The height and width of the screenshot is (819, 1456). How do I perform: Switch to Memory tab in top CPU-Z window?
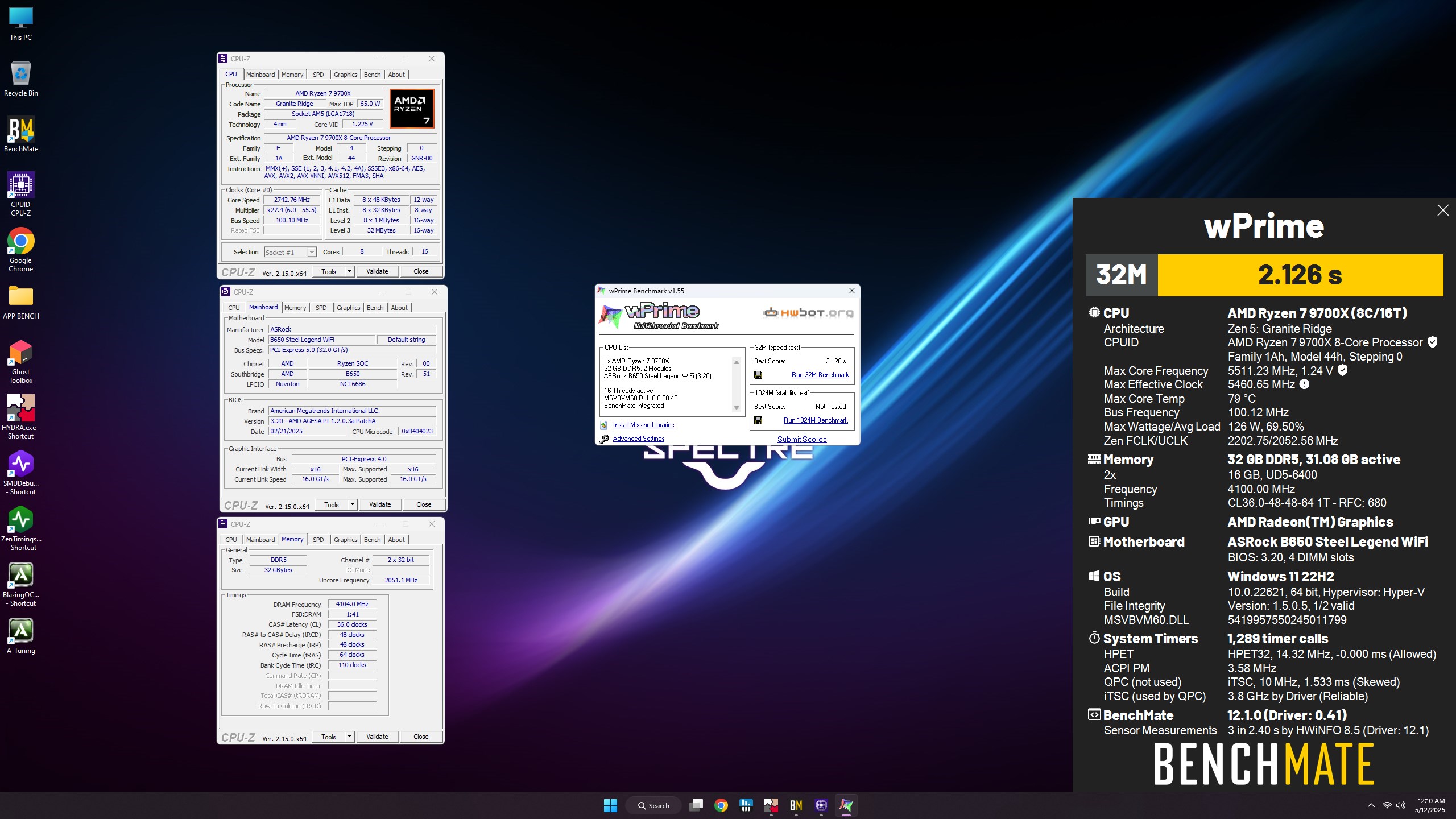(x=292, y=75)
